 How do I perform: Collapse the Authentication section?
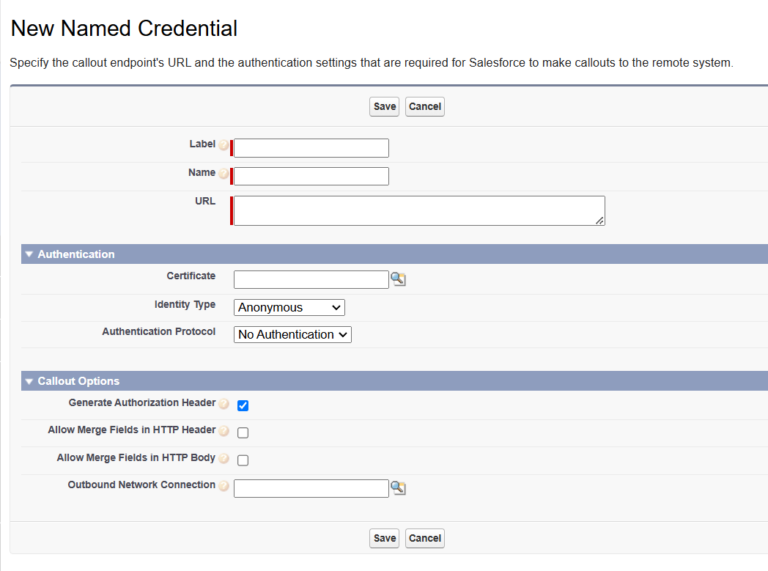[x=29, y=254]
